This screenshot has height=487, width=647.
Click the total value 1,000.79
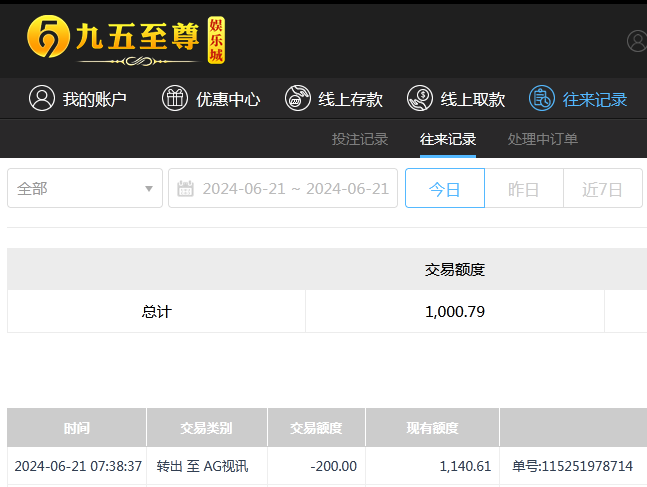coord(455,312)
